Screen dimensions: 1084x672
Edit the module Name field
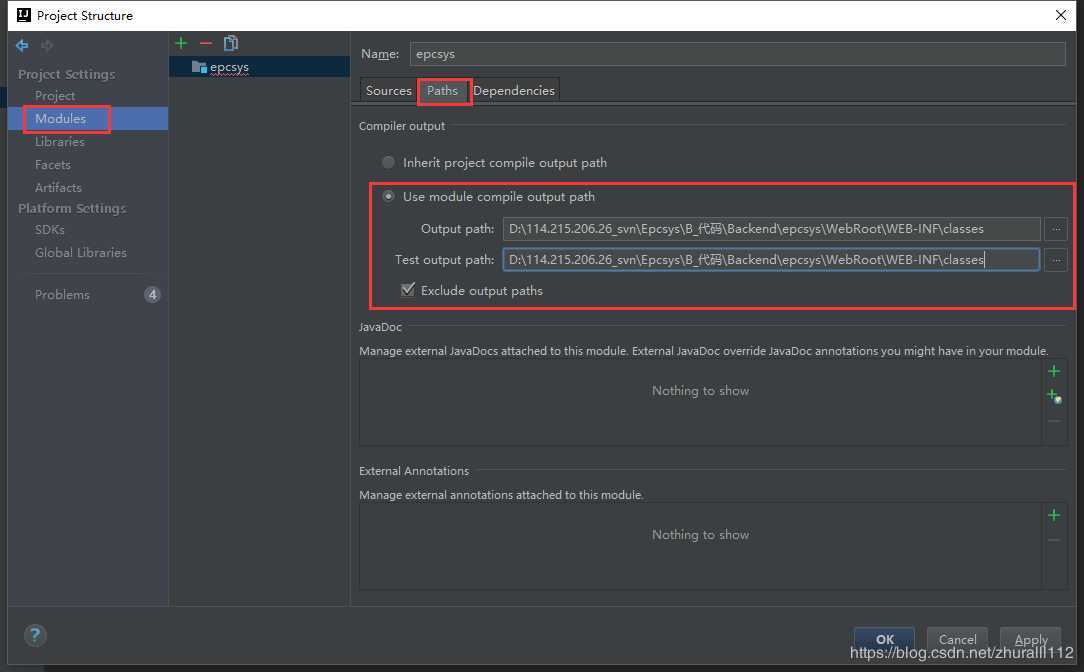pyautogui.click(x=738, y=54)
